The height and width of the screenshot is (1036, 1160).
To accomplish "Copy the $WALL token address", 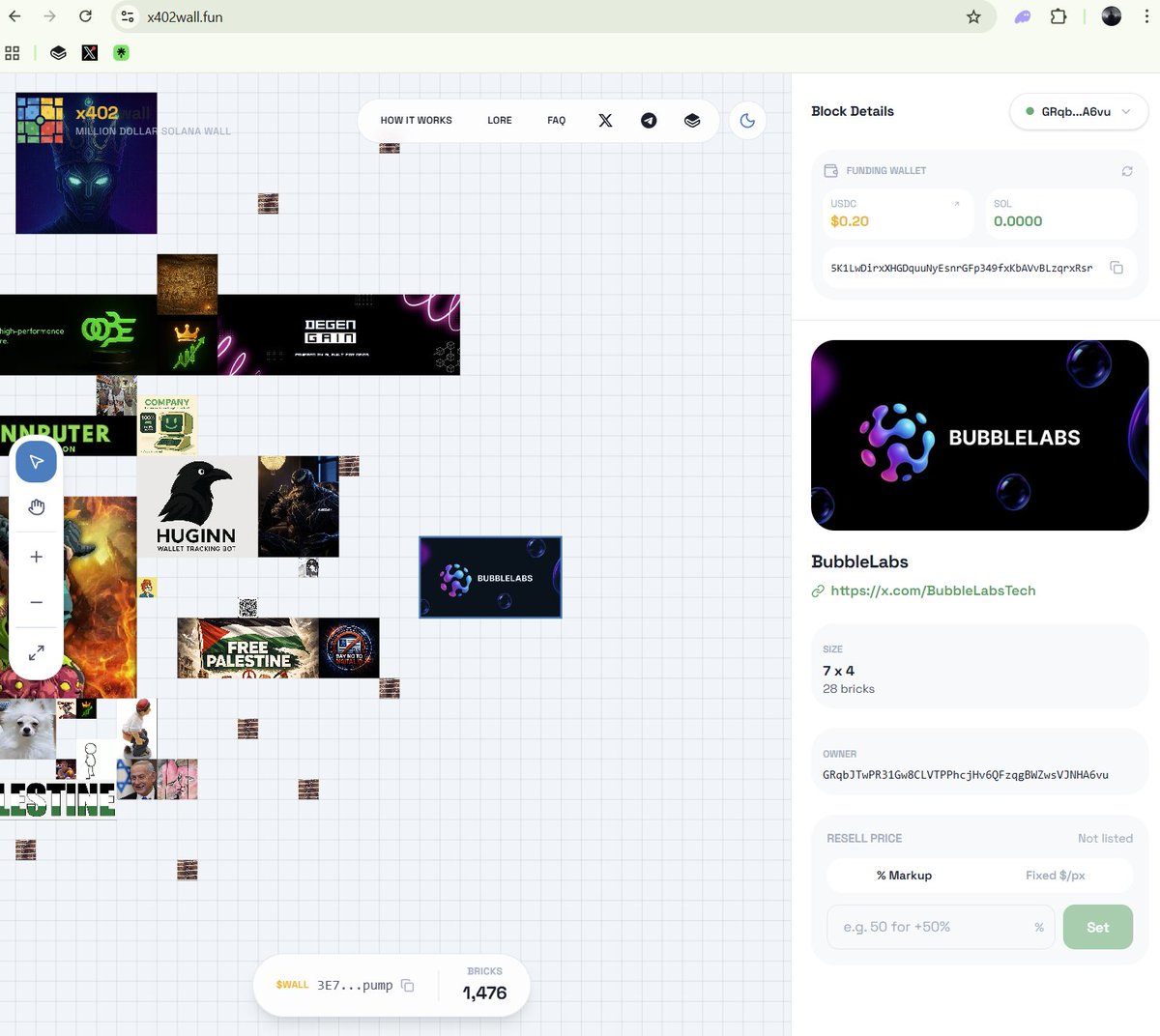I will pyautogui.click(x=408, y=986).
